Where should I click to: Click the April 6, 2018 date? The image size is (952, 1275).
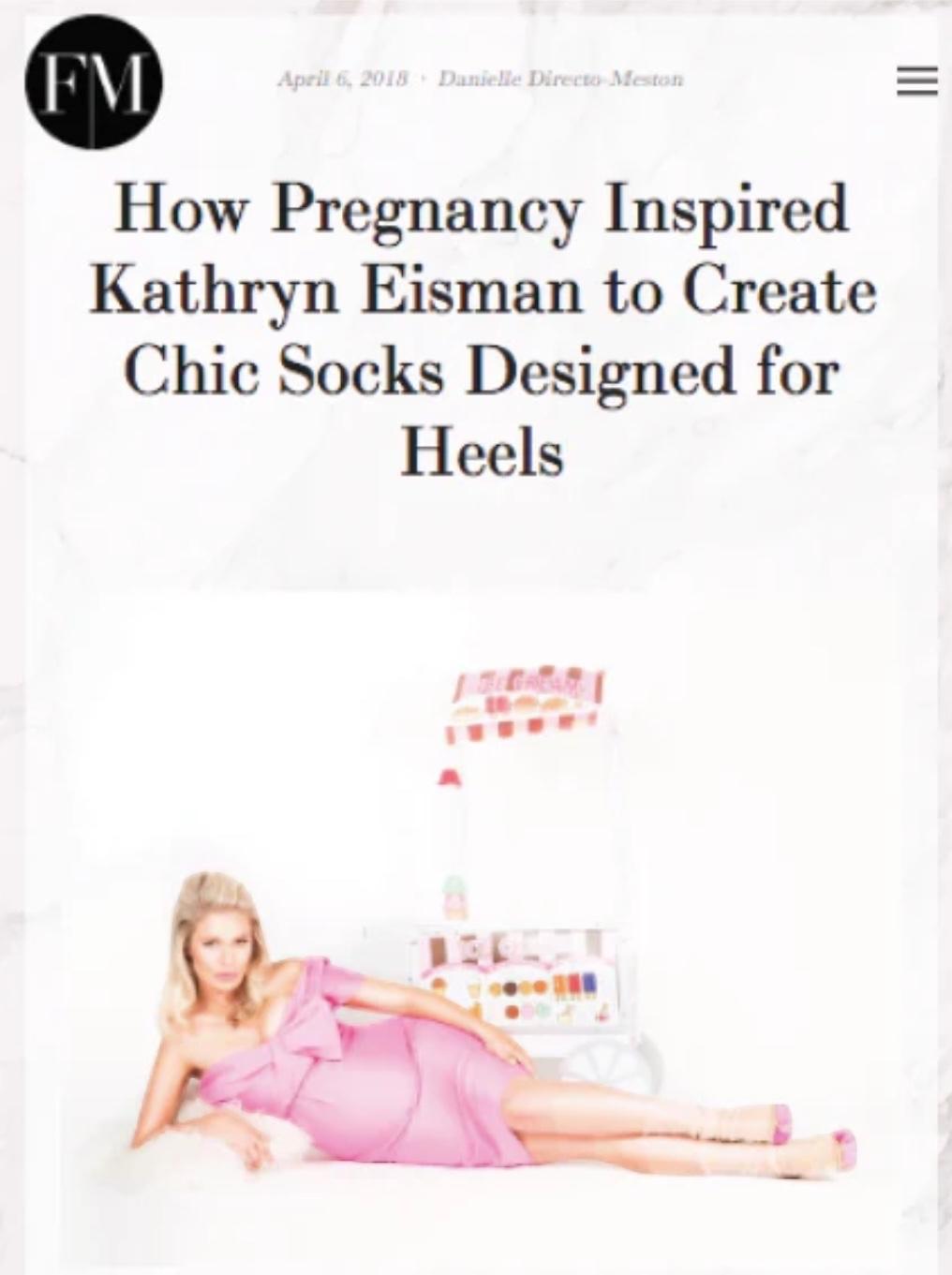click(343, 80)
